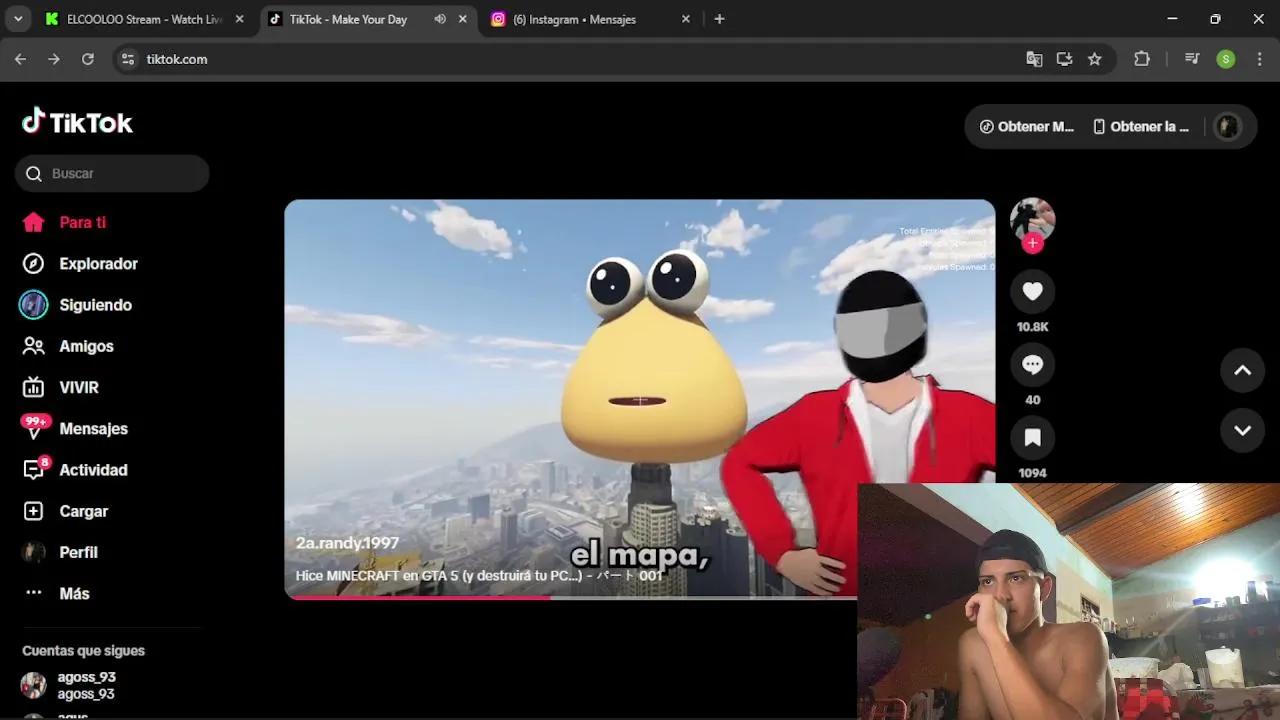Go to the Siguiendo feed
Screen dimensions: 1280x720
click(76, 305)
